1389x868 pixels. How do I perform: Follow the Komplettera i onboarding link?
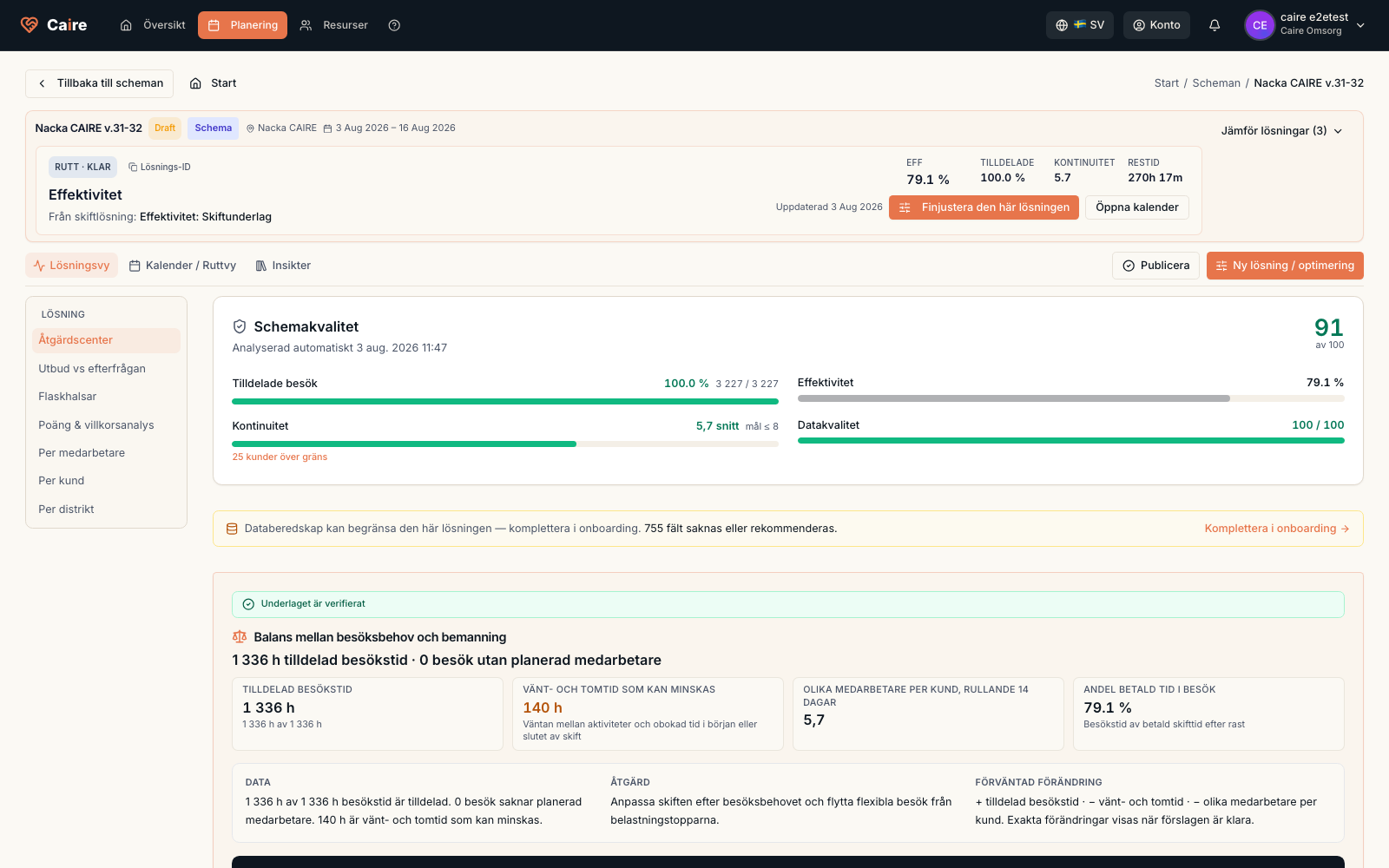1277,529
